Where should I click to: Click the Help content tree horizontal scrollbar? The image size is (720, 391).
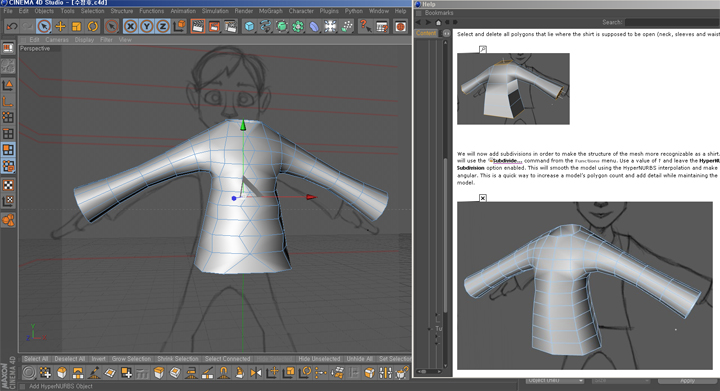click(430, 371)
